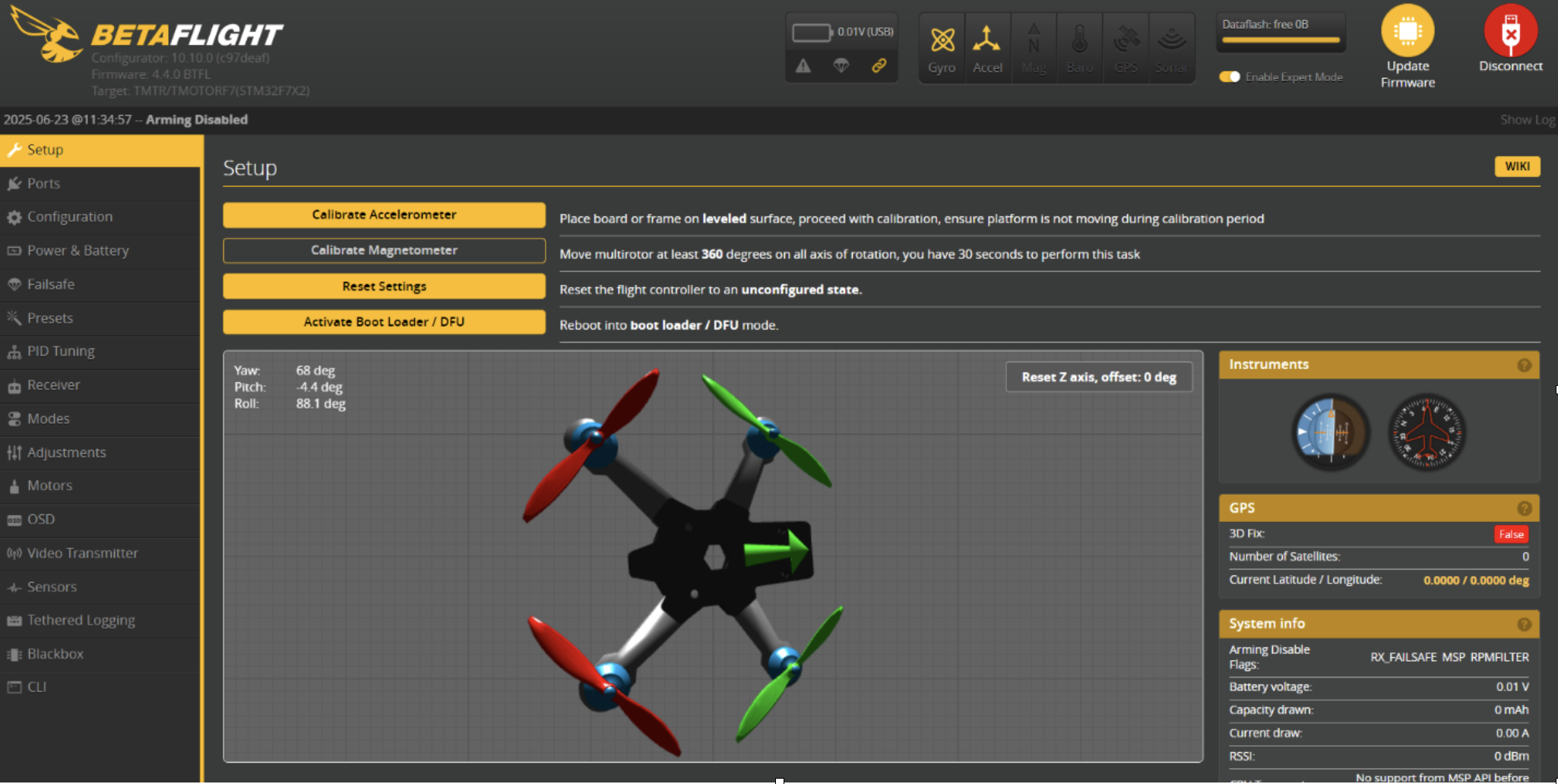The image size is (1558, 784).
Task: Click the 3D Fix False badge
Action: coord(1511,535)
